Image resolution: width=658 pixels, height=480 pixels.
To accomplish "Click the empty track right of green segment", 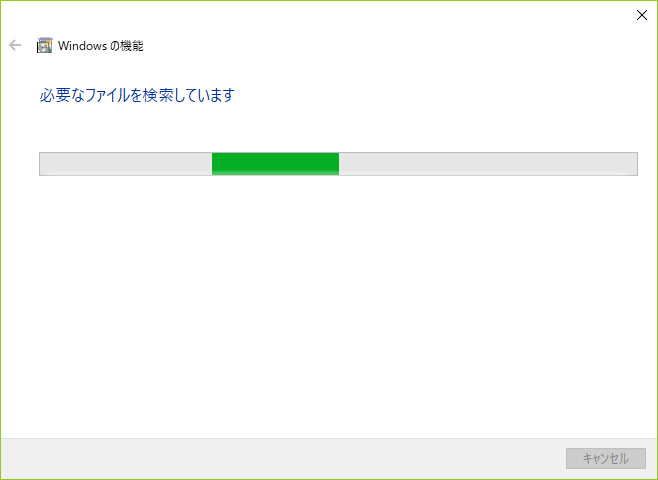I will [x=488, y=164].
